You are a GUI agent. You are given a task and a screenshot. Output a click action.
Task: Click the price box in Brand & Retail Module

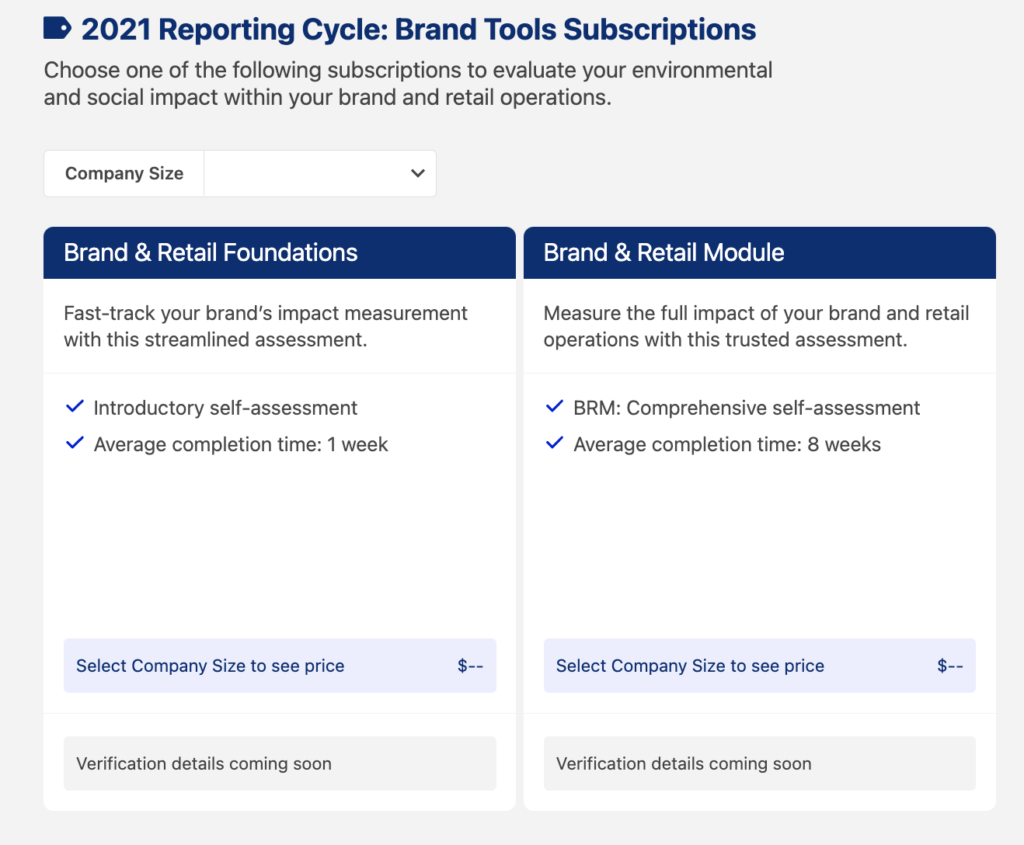pos(760,665)
